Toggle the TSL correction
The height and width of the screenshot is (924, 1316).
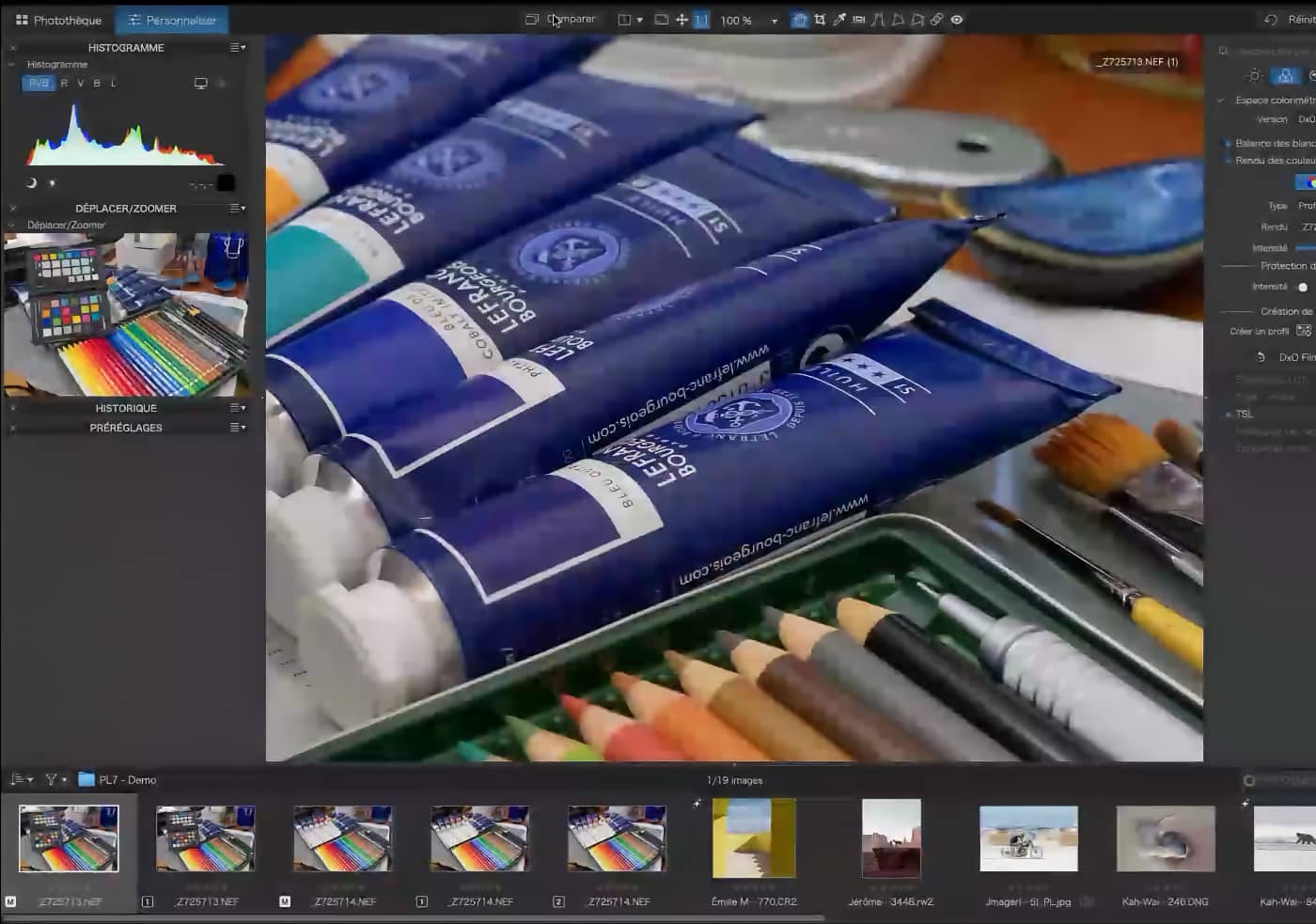(1228, 415)
